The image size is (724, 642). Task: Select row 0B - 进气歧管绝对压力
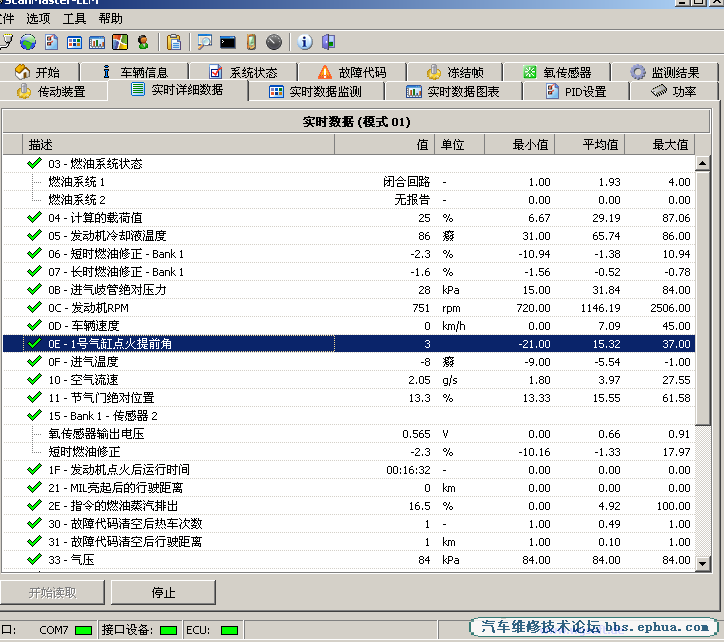tap(349, 290)
